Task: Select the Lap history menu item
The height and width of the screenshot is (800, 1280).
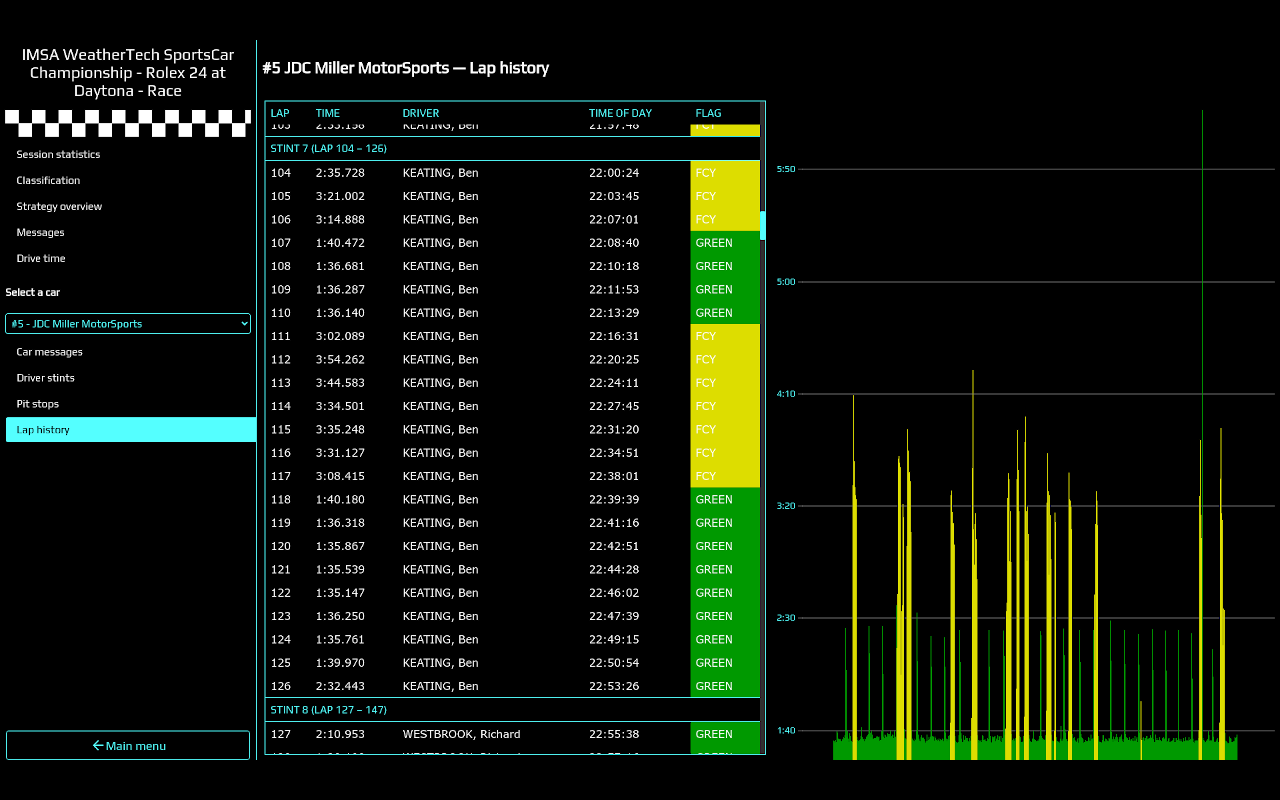Action: tap(131, 430)
